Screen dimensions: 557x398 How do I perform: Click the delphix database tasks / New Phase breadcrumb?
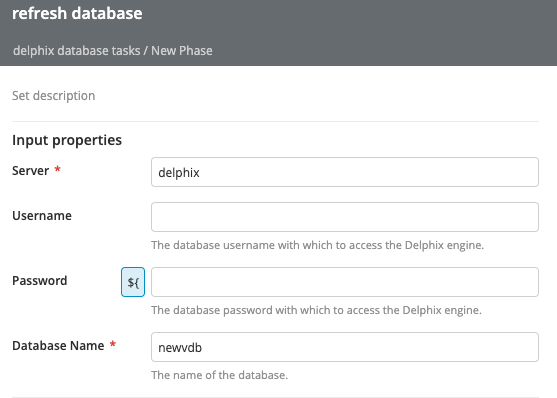[113, 51]
